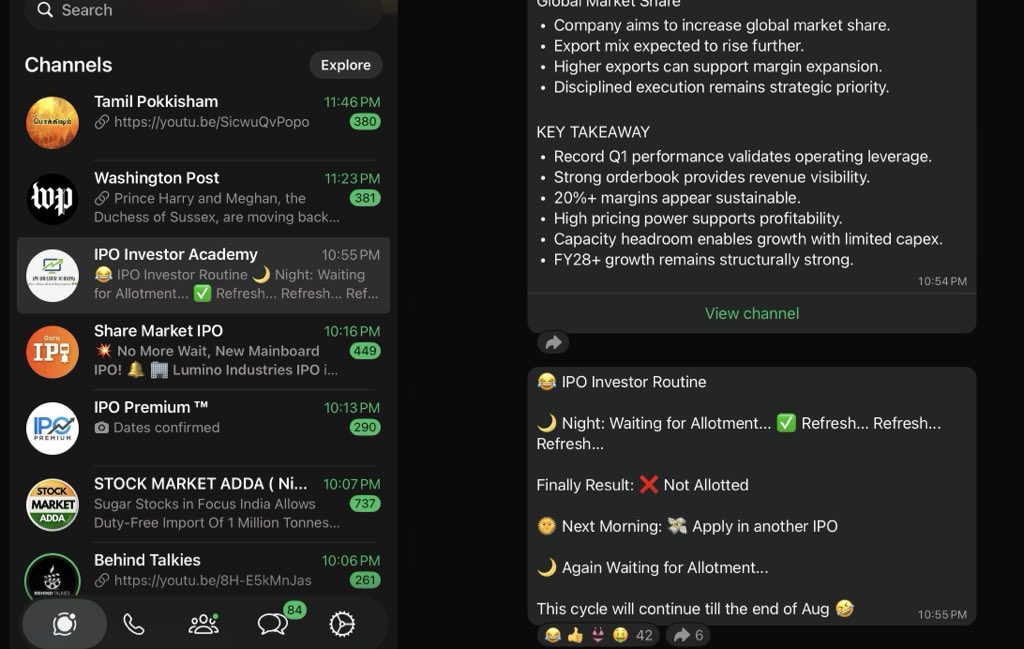Click IPO Investor Academy avatar

click(x=52, y=275)
